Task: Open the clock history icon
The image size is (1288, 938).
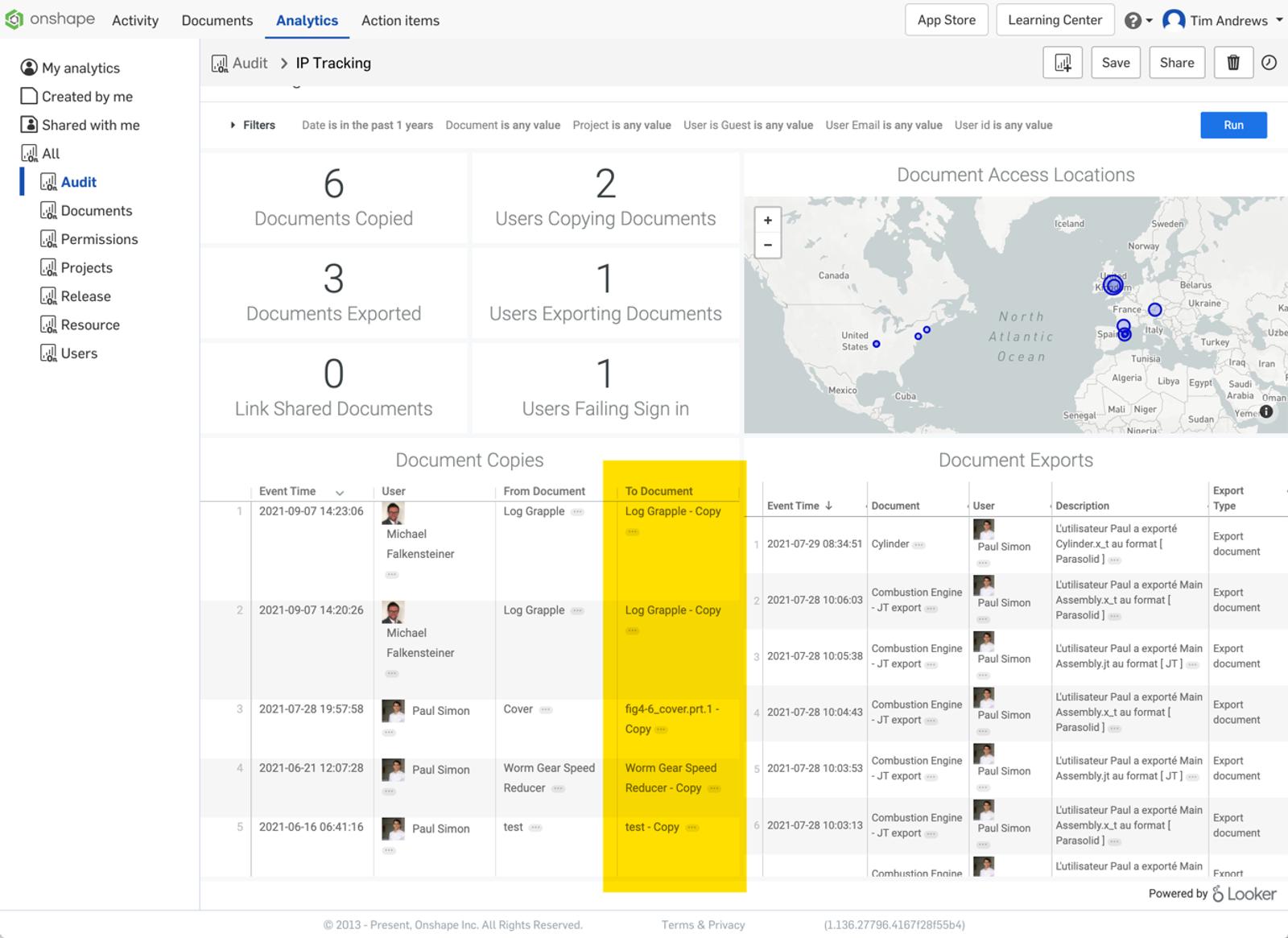Action: (1269, 63)
